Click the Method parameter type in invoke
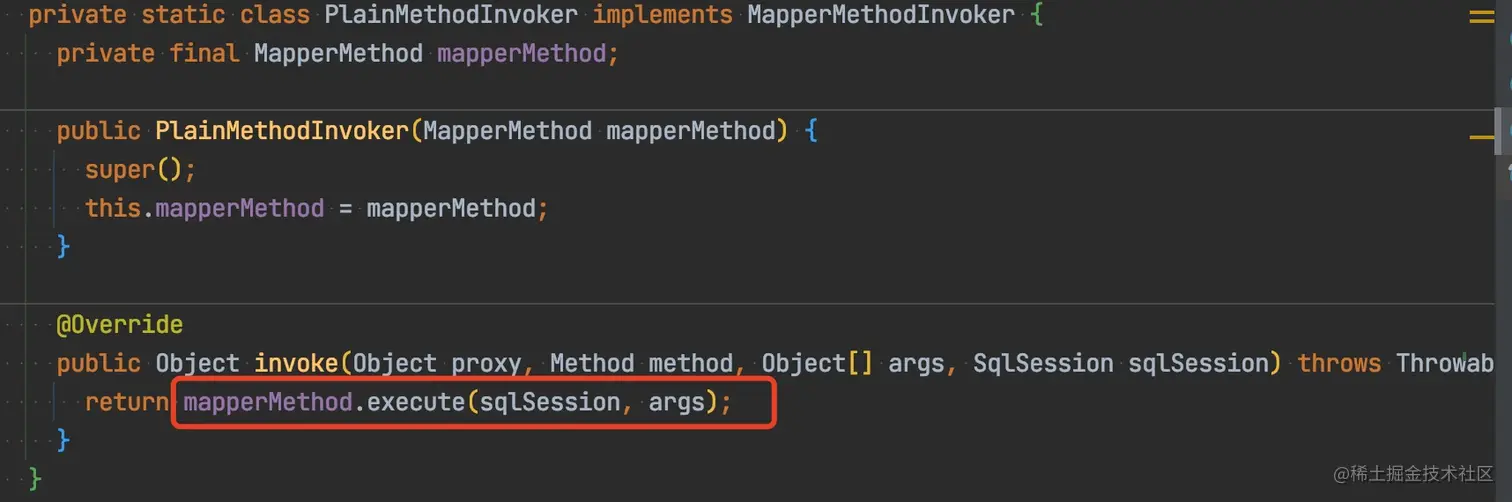The image size is (1512, 502). [592, 363]
